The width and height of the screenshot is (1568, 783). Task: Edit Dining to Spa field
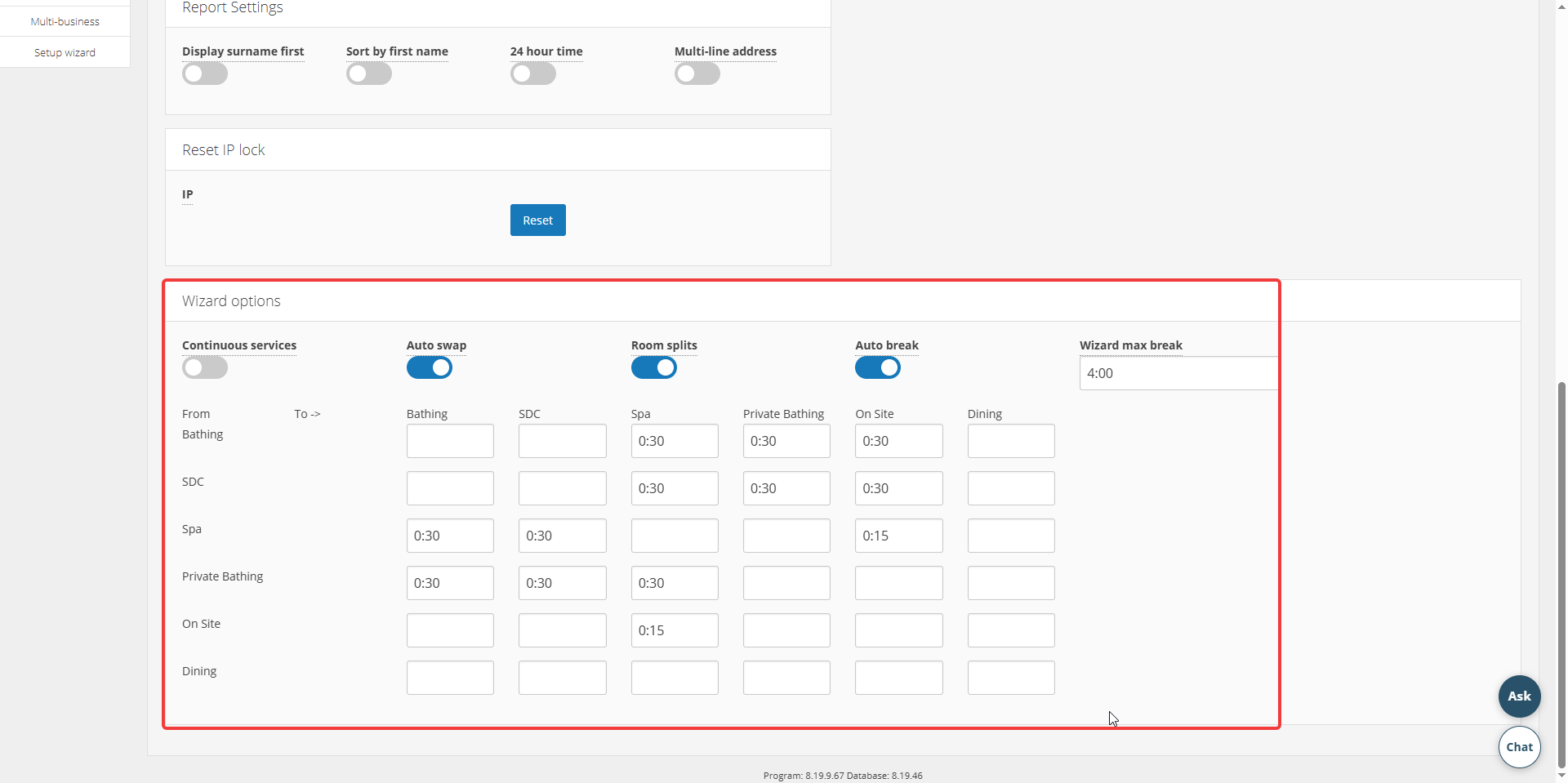[x=675, y=678]
